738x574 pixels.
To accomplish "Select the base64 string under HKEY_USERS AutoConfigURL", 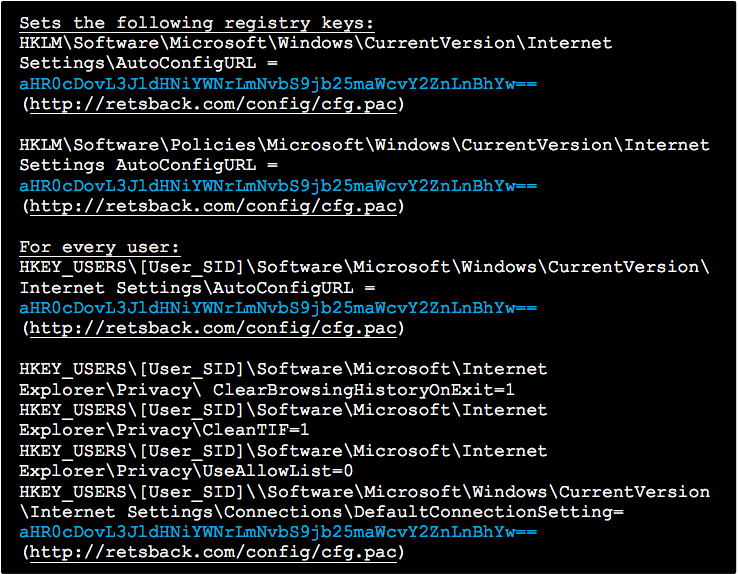I will click(x=278, y=308).
